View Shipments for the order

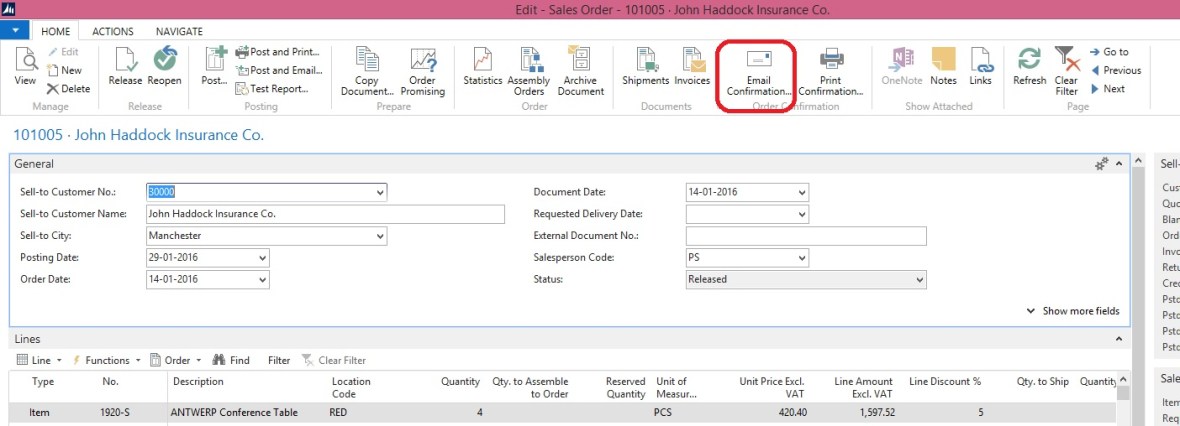[x=646, y=67]
